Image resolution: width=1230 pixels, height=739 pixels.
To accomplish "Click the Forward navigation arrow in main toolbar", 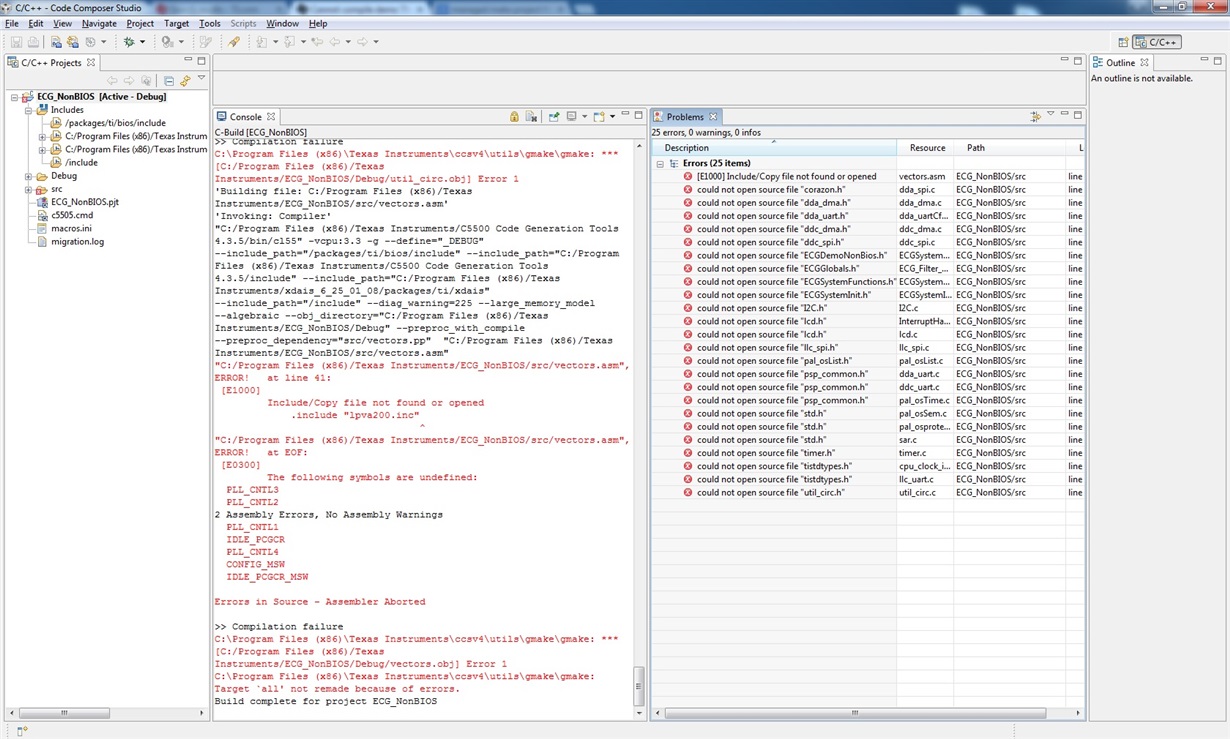I will 362,42.
